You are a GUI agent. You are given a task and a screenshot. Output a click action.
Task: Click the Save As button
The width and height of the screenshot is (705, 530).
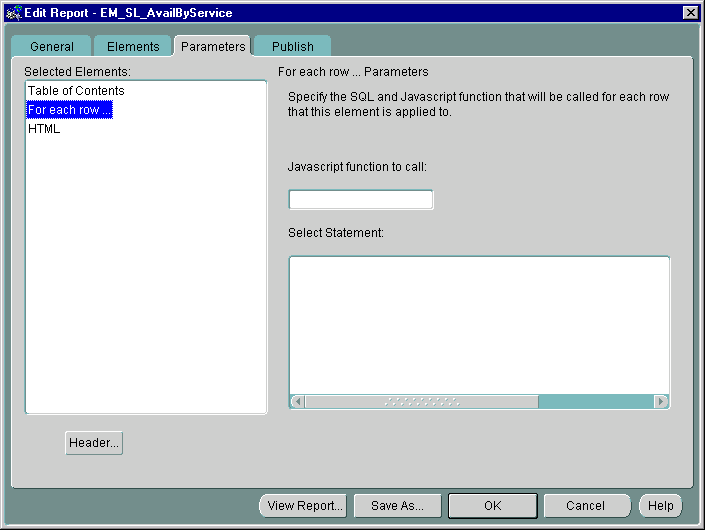(x=397, y=506)
